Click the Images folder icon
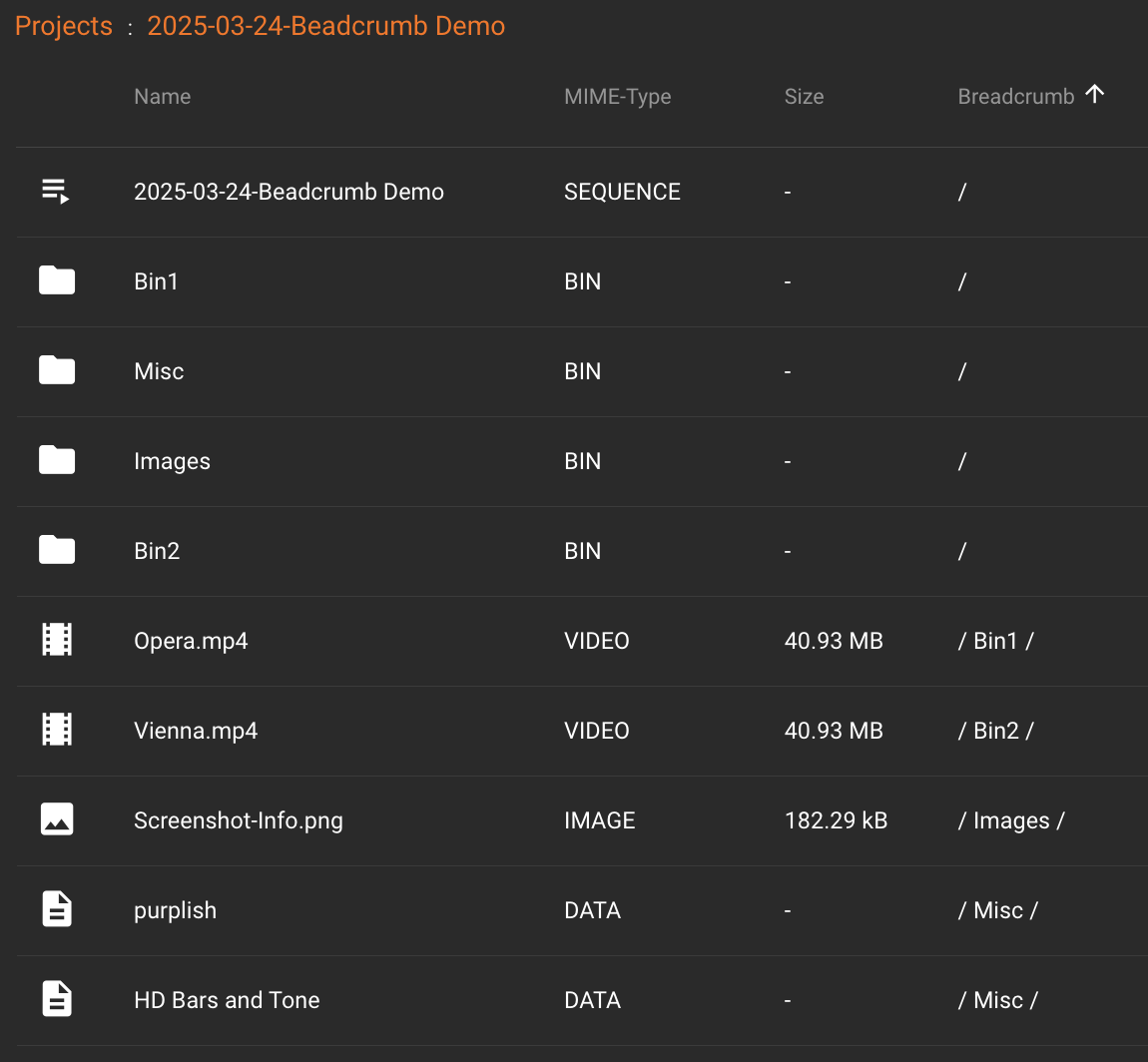This screenshot has width=1148, height=1062. 57,461
